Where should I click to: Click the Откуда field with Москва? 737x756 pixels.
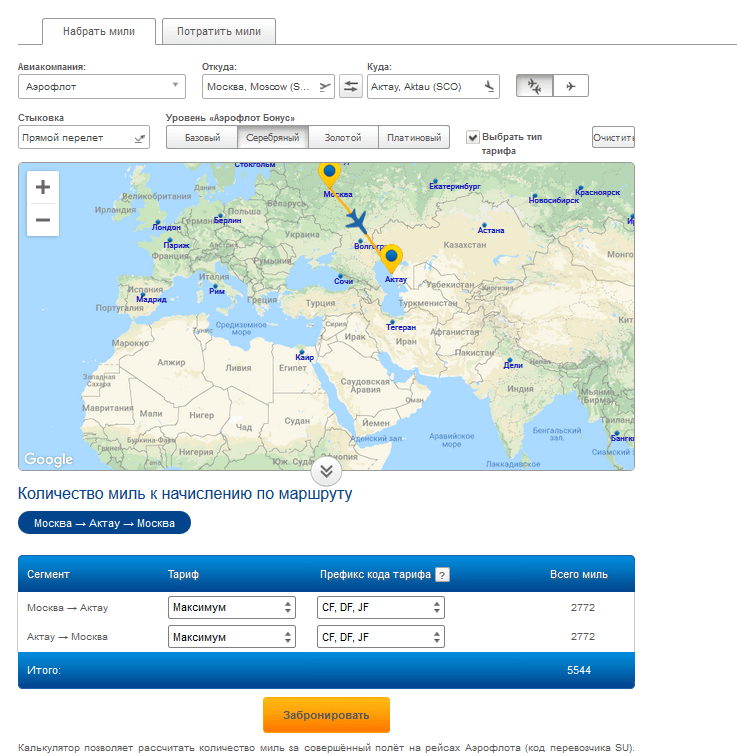[268, 87]
